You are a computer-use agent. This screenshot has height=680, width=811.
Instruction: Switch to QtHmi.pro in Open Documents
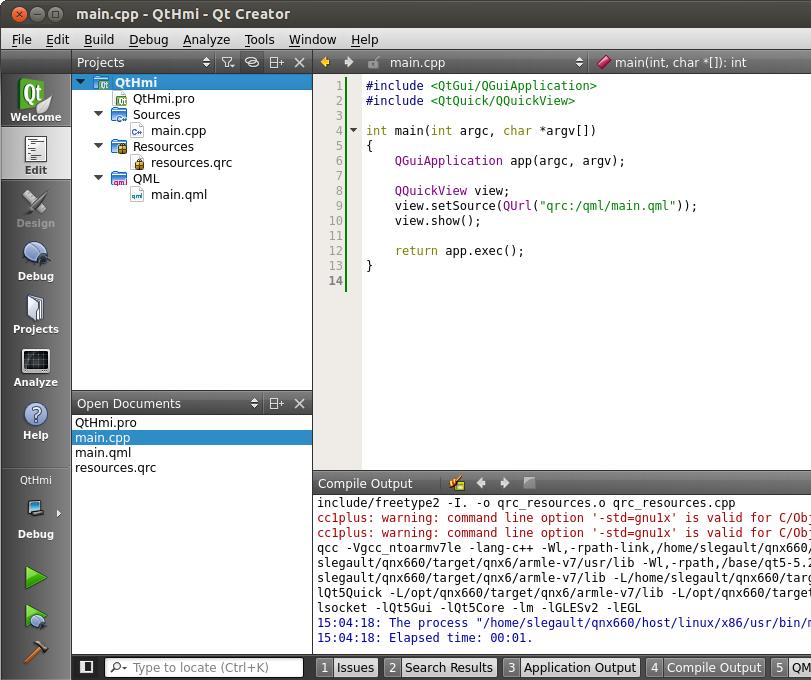coord(192,422)
